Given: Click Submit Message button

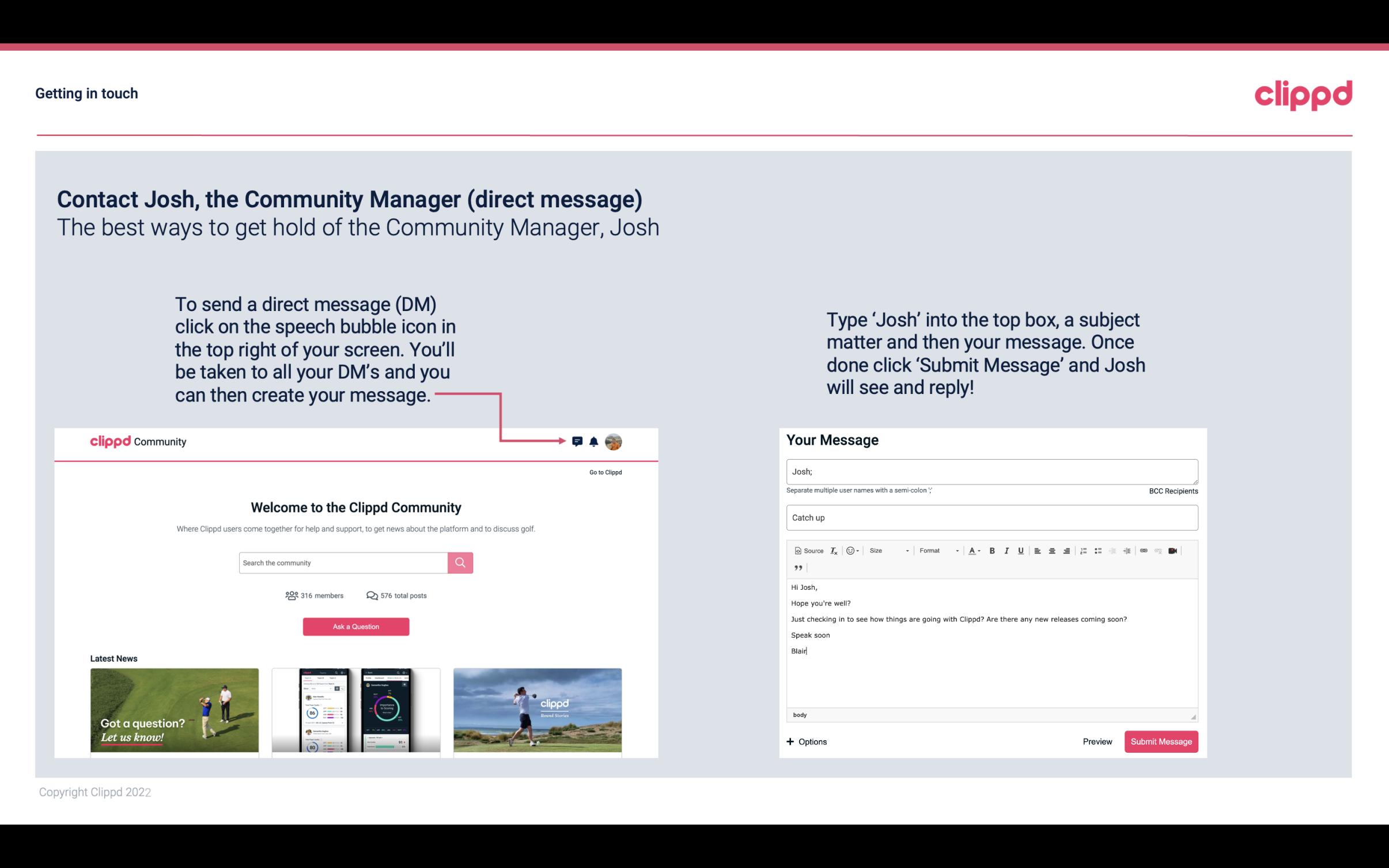Looking at the screenshot, I should (1160, 741).
